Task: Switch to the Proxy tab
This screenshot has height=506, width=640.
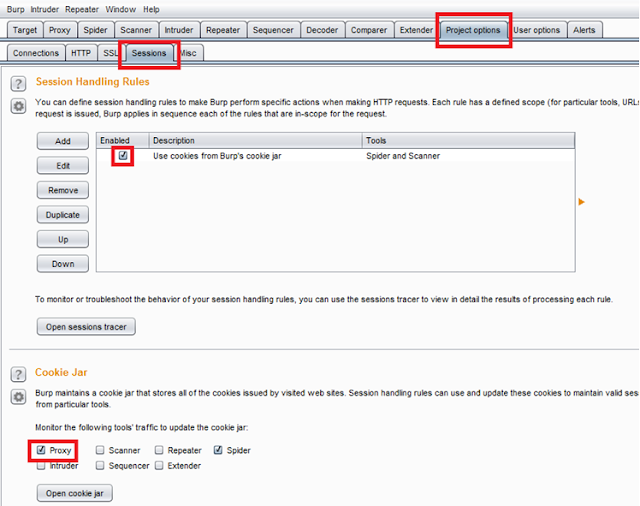Action: coord(60,30)
